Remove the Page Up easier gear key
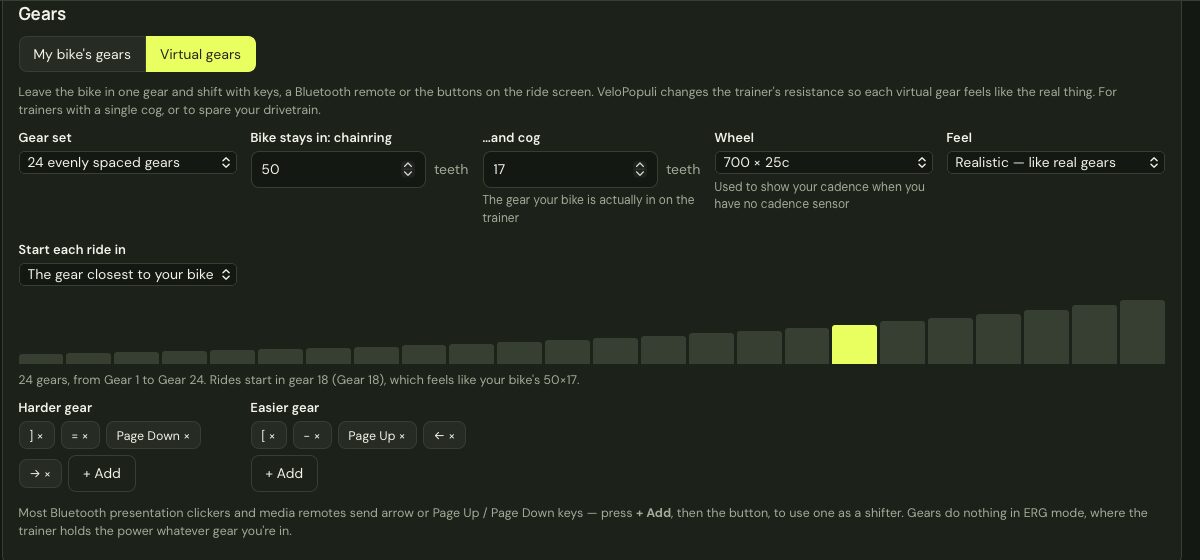The height and width of the screenshot is (560, 1200). [402, 436]
